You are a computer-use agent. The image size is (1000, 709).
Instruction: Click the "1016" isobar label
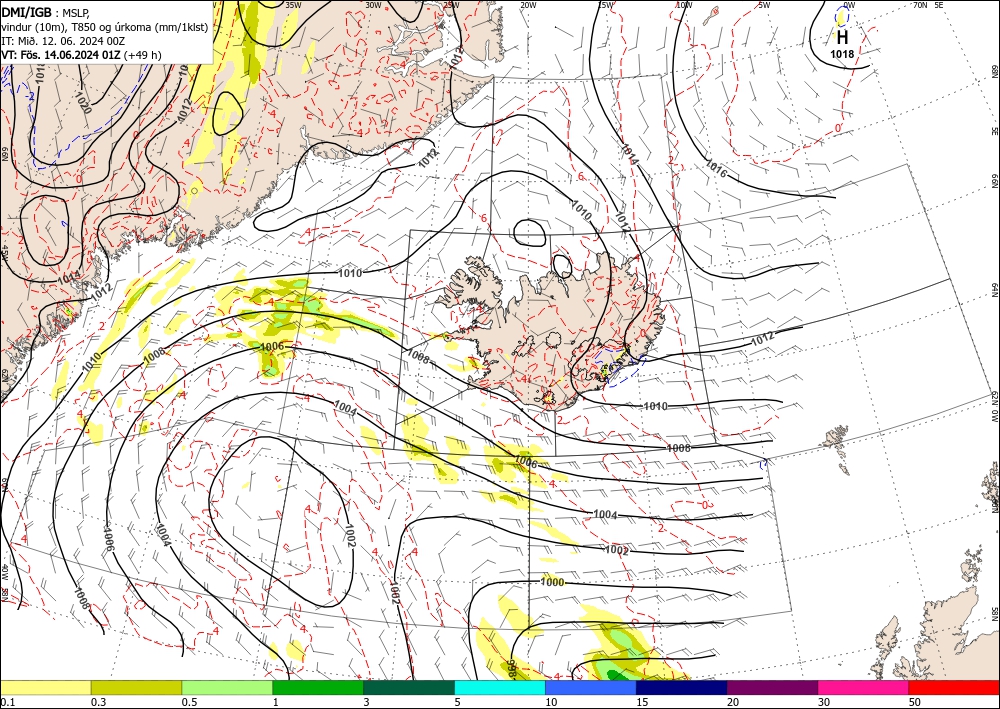(x=716, y=167)
